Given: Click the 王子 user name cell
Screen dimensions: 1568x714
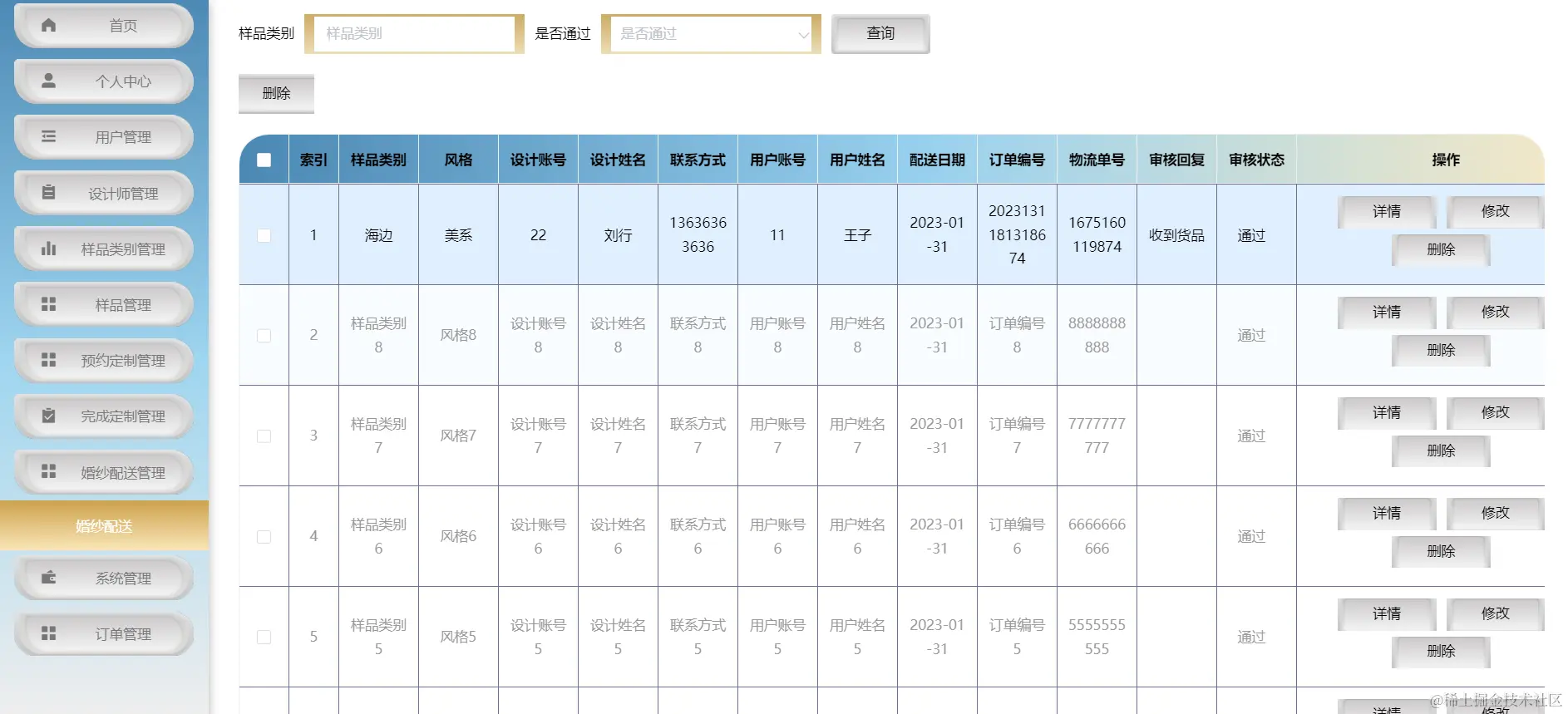Looking at the screenshot, I should click(857, 235).
